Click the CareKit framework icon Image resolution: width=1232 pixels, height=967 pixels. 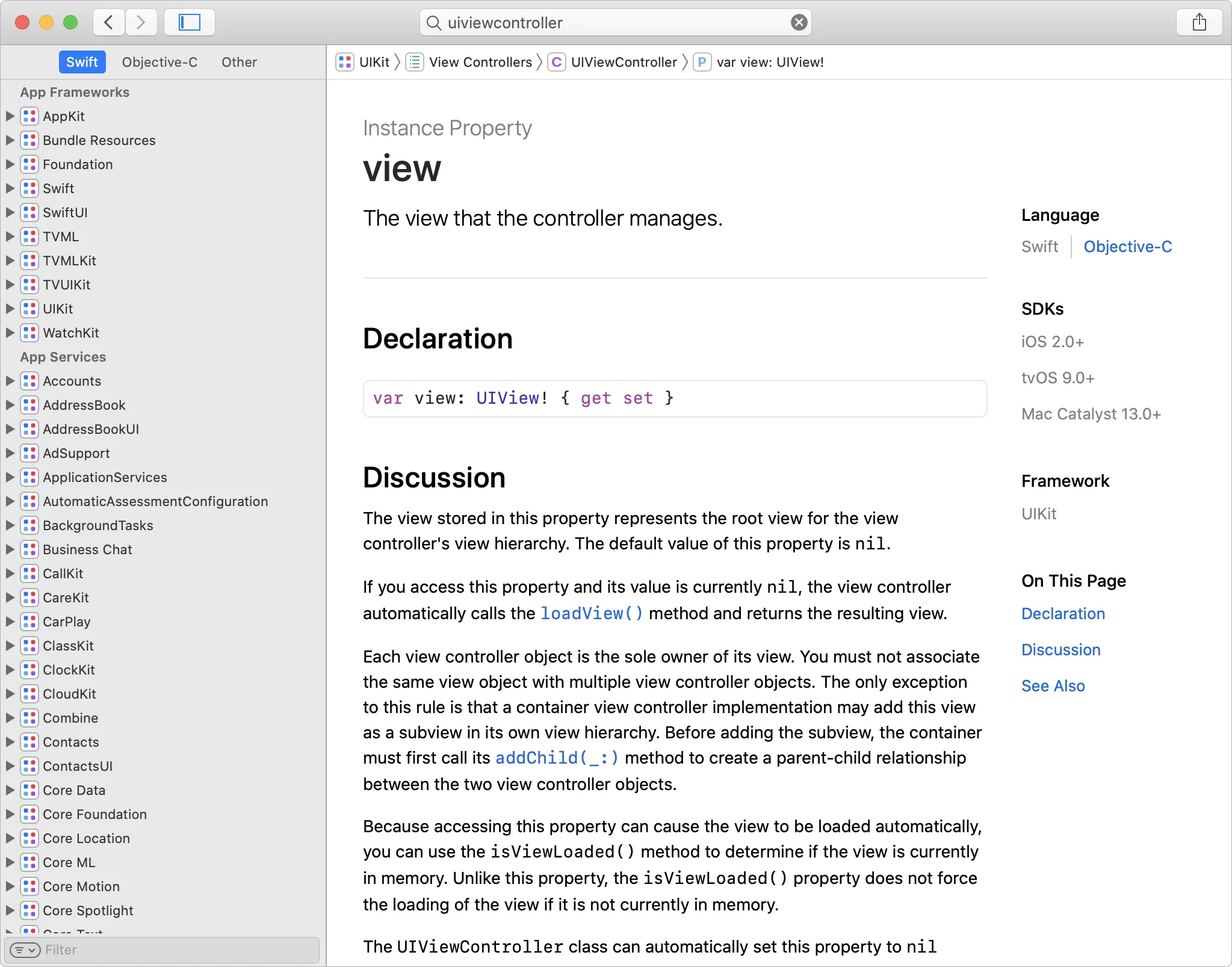point(29,598)
